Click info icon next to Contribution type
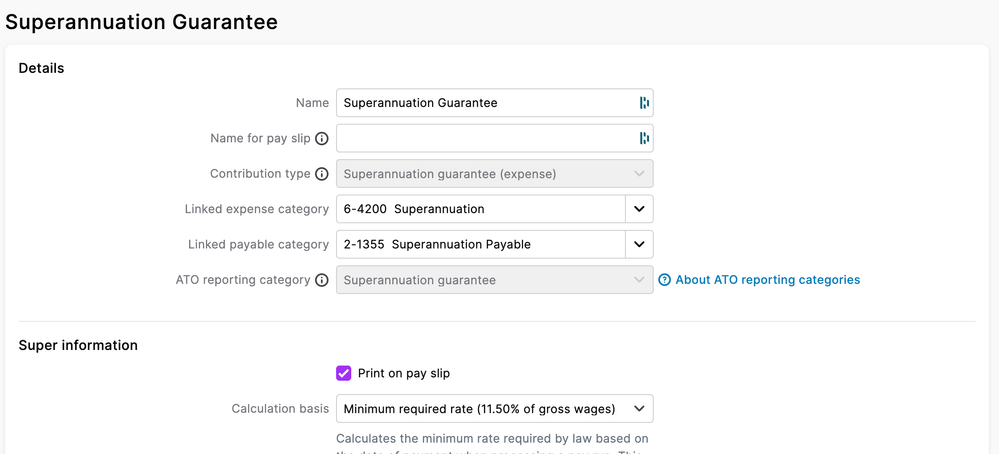Viewport: 999px width, 454px height. point(322,174)
